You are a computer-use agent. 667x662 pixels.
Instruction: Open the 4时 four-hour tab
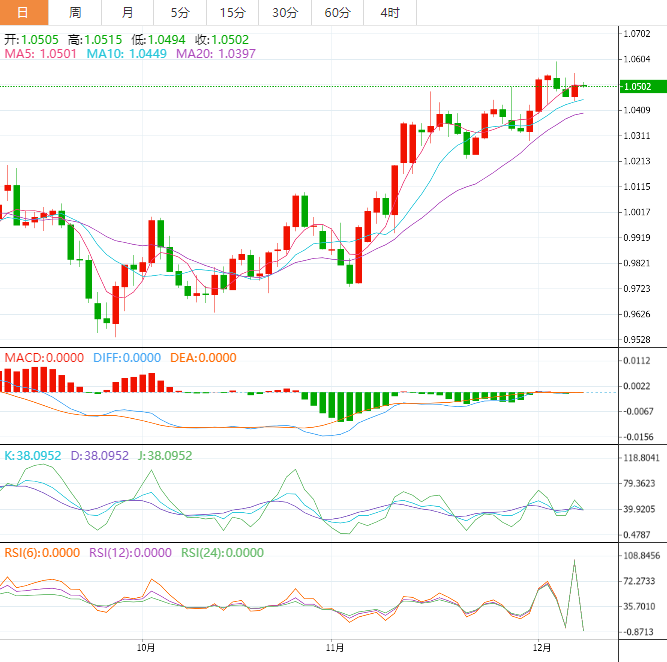pyautogui.click(x=390, y=13)
